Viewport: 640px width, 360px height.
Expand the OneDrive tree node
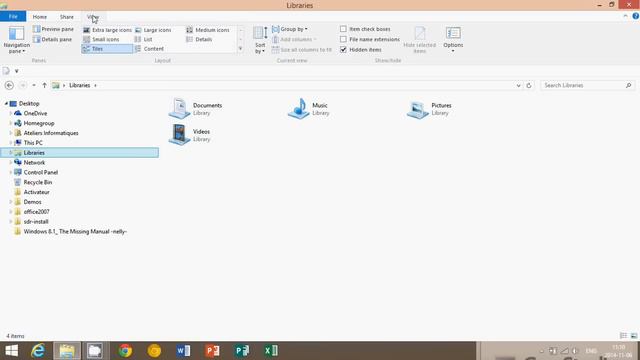pos(11,113)
